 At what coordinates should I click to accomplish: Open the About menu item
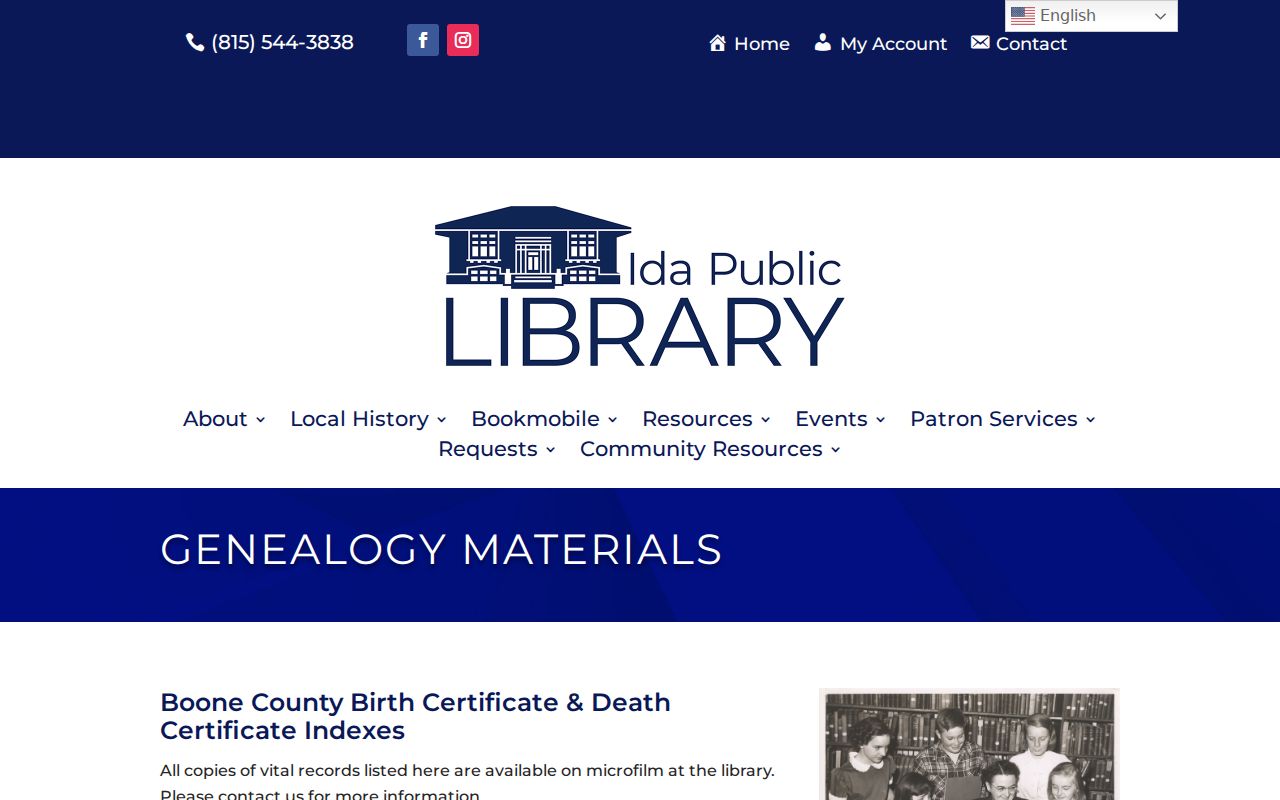tap(215, 419)
